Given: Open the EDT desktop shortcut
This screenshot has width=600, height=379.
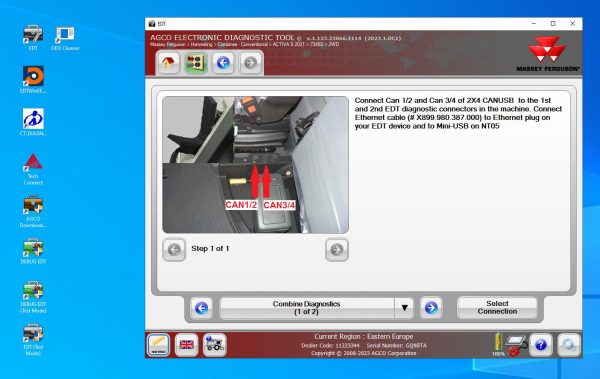Looking at the screenshot, I should coord(33,38).
